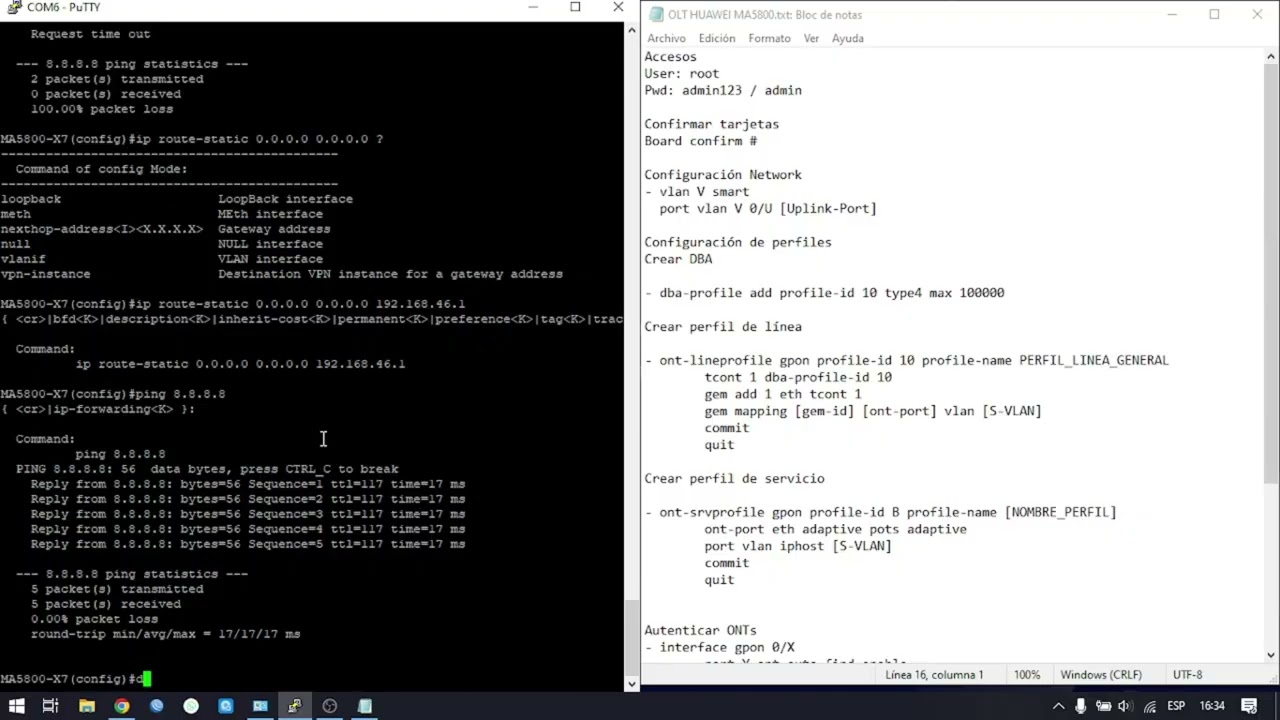The image size is (1280, 720).
Task: Click the microphone tray icon
Action: 1081,706
